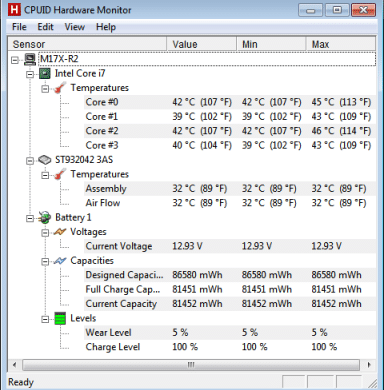Click Current Capacity value 81452 mWh

(x=197, y=304)
